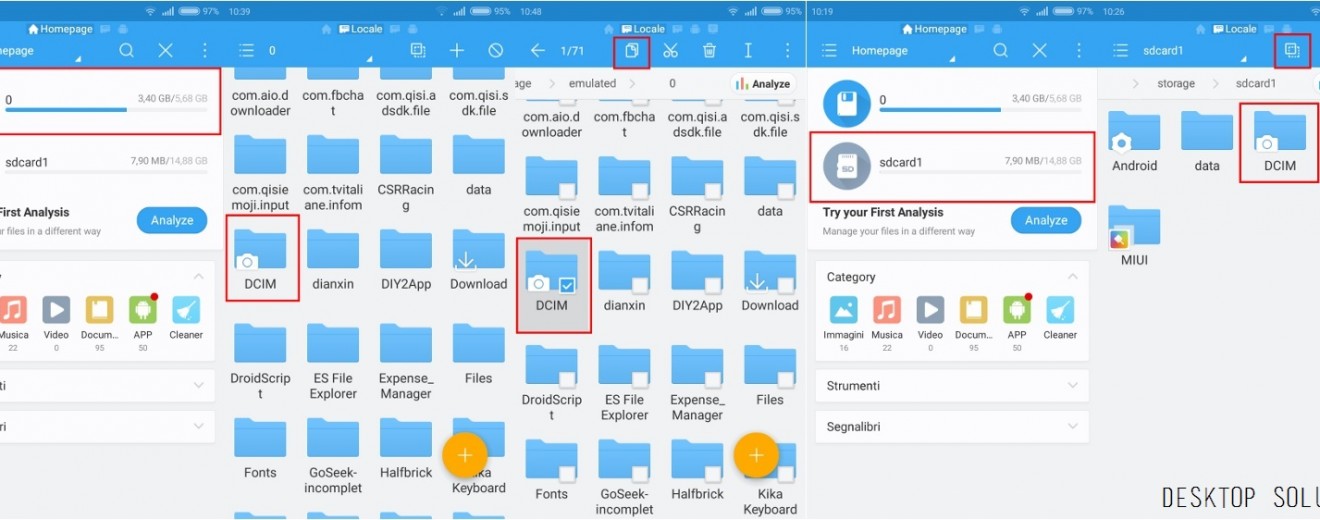Tap the X close icon in the 10:19 Homepage panel
The height and width of the screenshot is (520, 1320).
click(1039, 50)
